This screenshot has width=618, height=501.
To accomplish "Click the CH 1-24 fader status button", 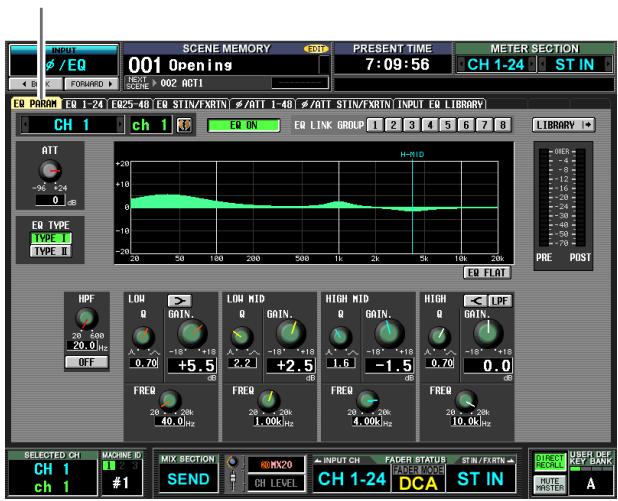I will [x=352, y=479].
